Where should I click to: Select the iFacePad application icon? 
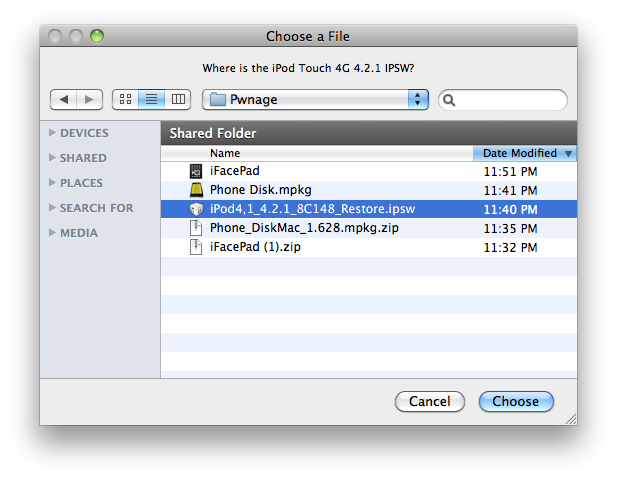196,171
